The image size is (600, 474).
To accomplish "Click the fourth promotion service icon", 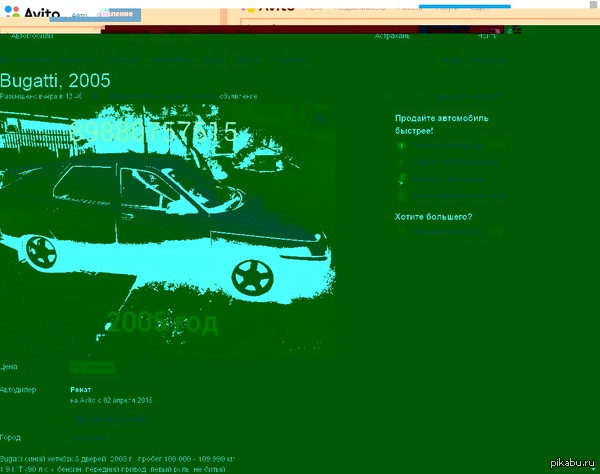I will point(401,196).
